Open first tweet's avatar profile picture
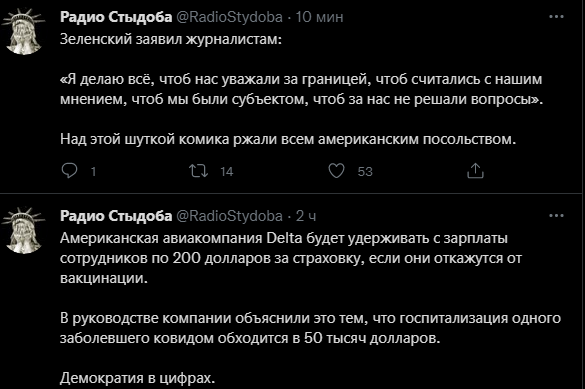 point(24,32)
